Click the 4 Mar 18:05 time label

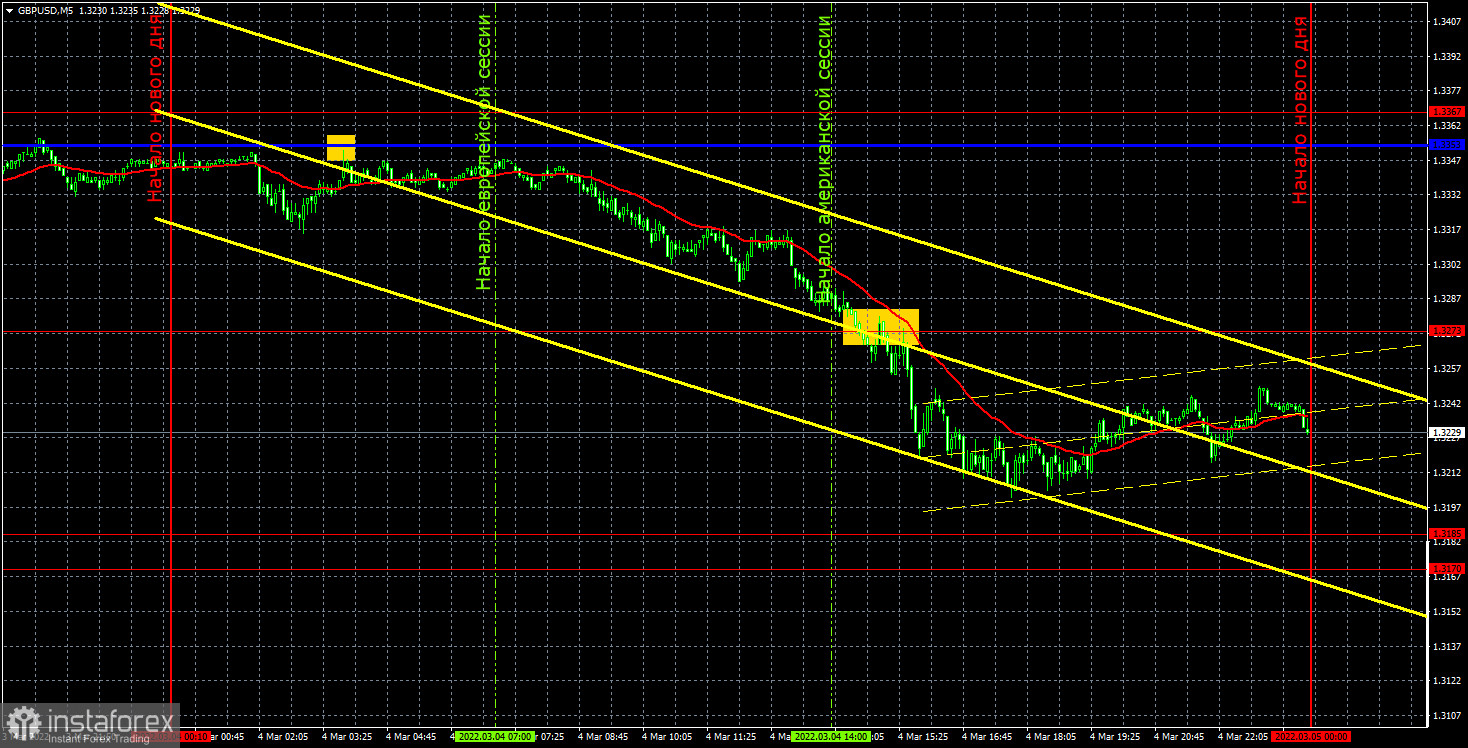[1051, 736]
